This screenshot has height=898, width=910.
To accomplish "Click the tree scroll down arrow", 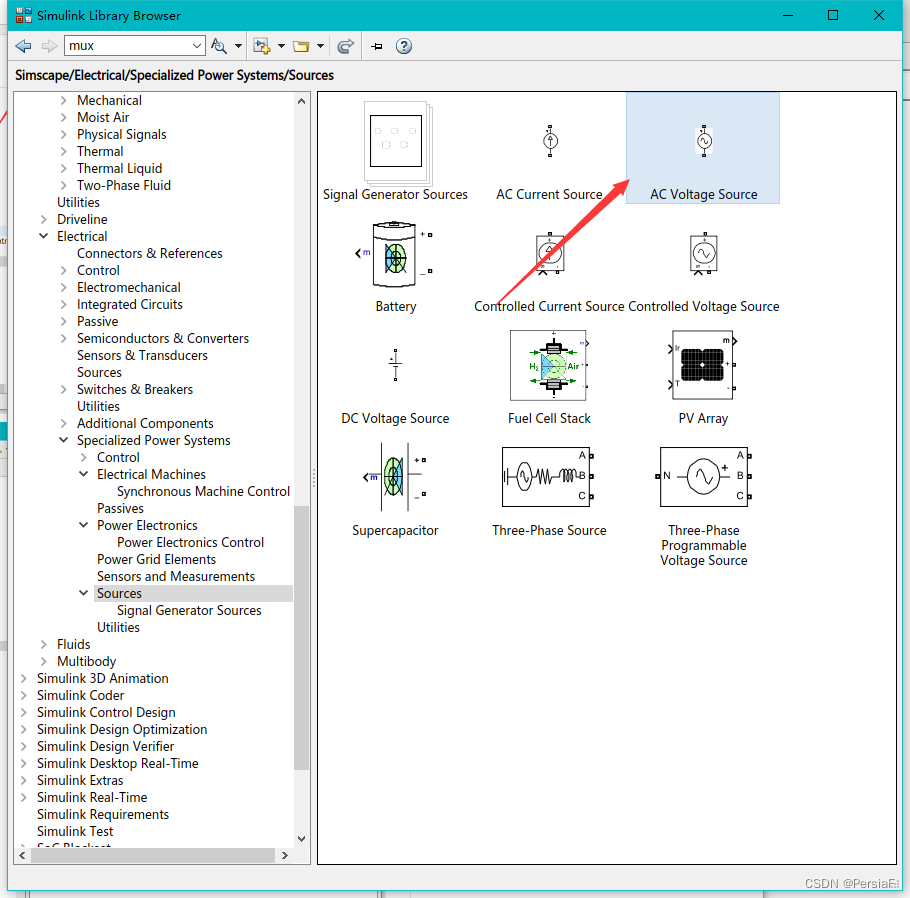I will pos(301,839).
